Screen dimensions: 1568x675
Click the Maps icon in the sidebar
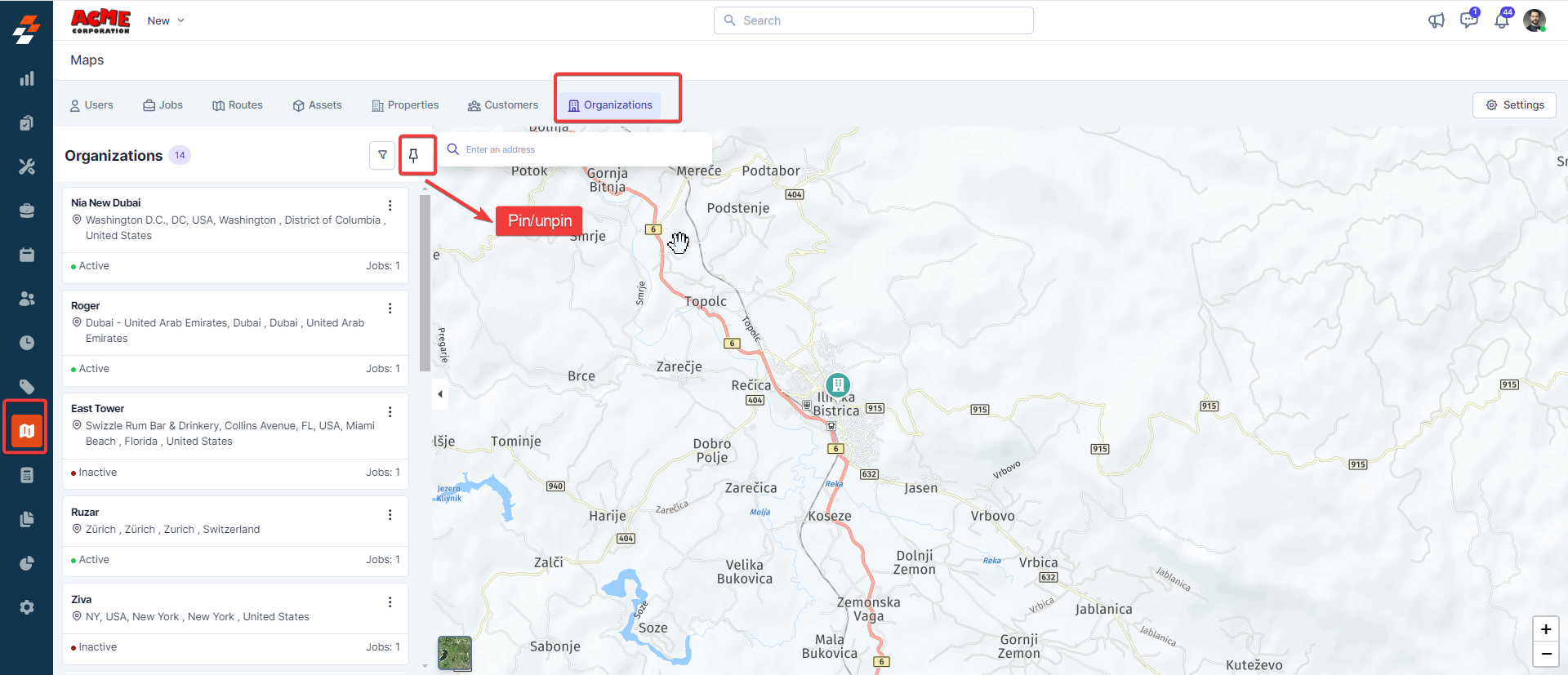tap(26, 430)
